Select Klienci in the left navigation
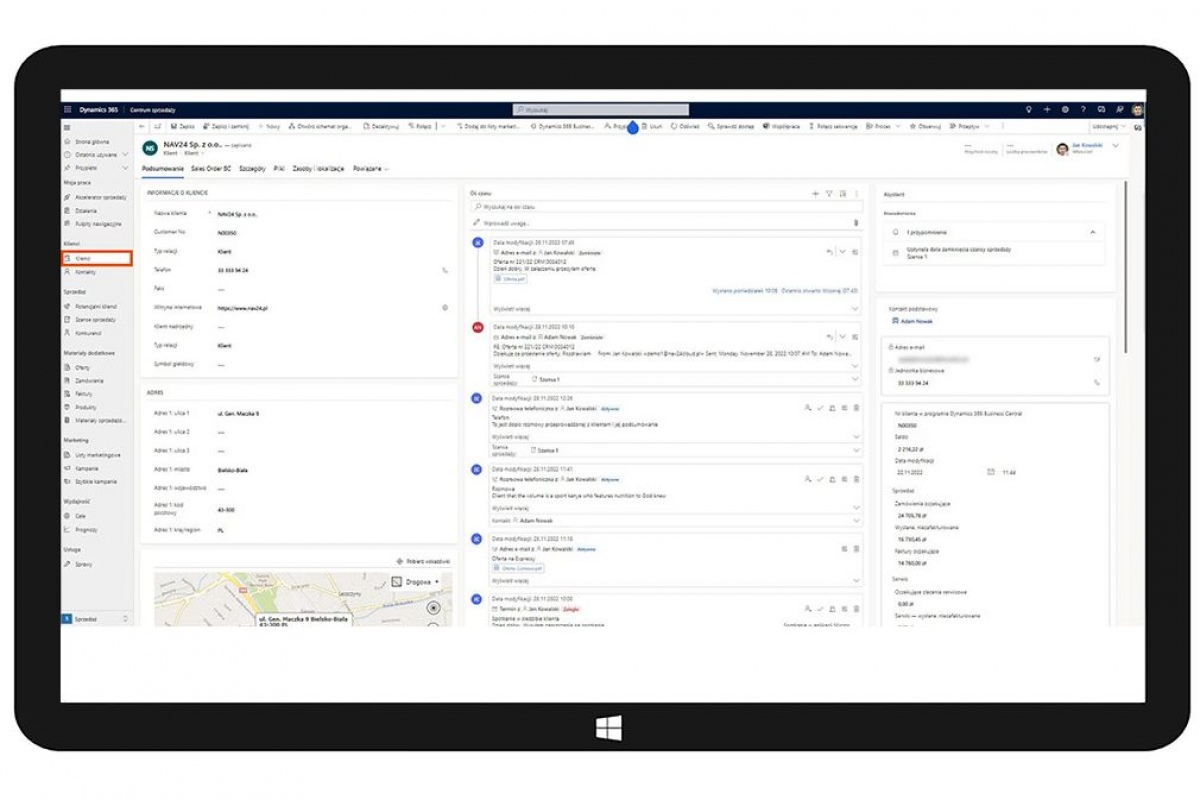This screenshot has height=800, width=1200. (96, 258)
